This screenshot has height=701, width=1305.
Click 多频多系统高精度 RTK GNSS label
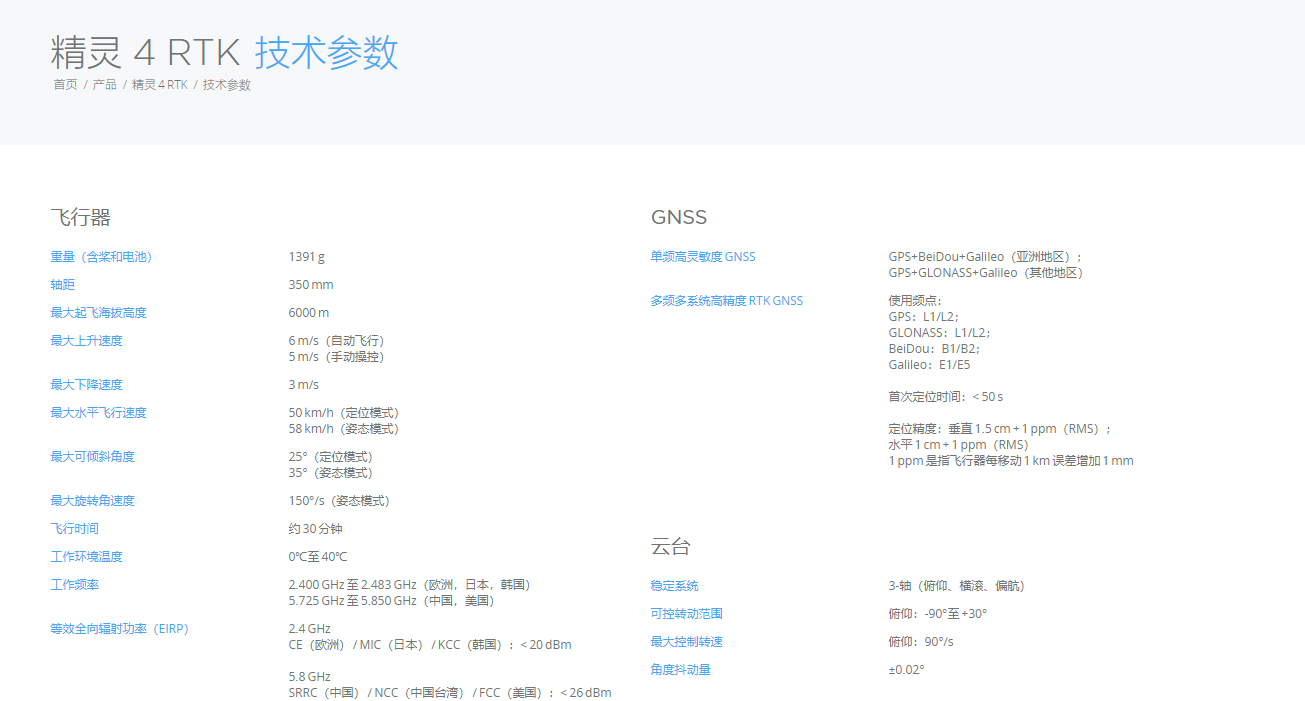click(x=727, y=301)
